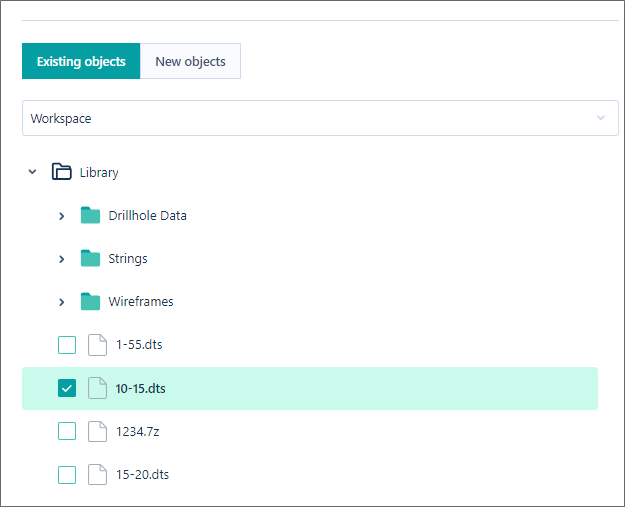Click the 1-55.dts file icon
Viewport: 625px width, 507px height.
coord(97,345)
